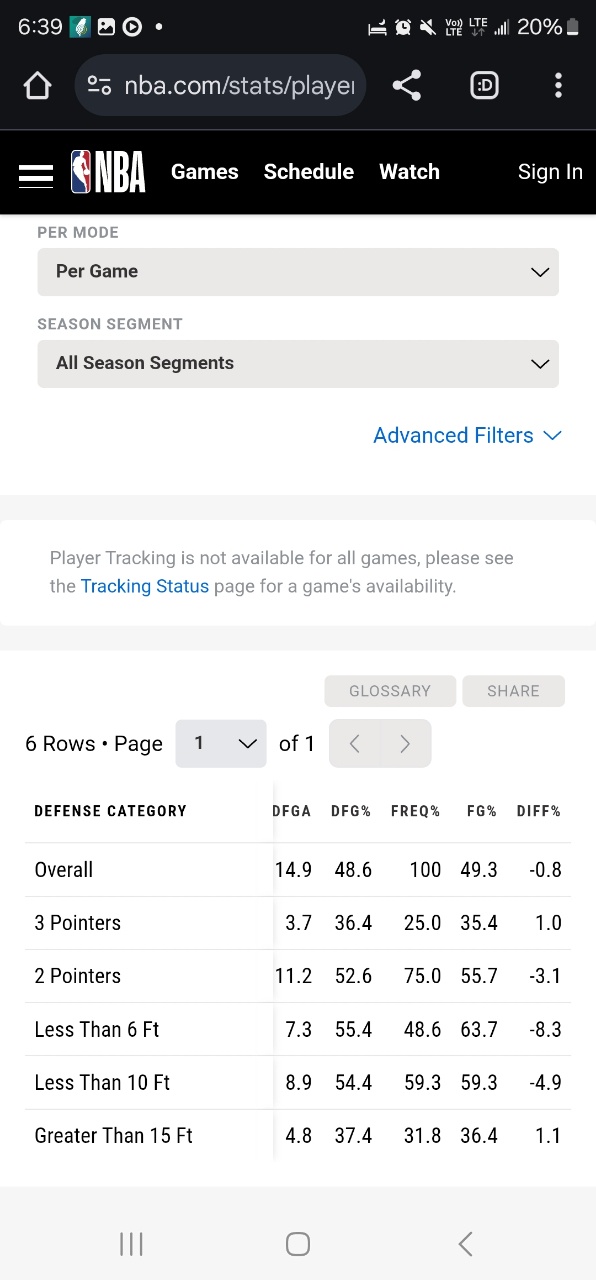Open the Games menu item
Screen dimensions: 596x1280
coord(204,172)
